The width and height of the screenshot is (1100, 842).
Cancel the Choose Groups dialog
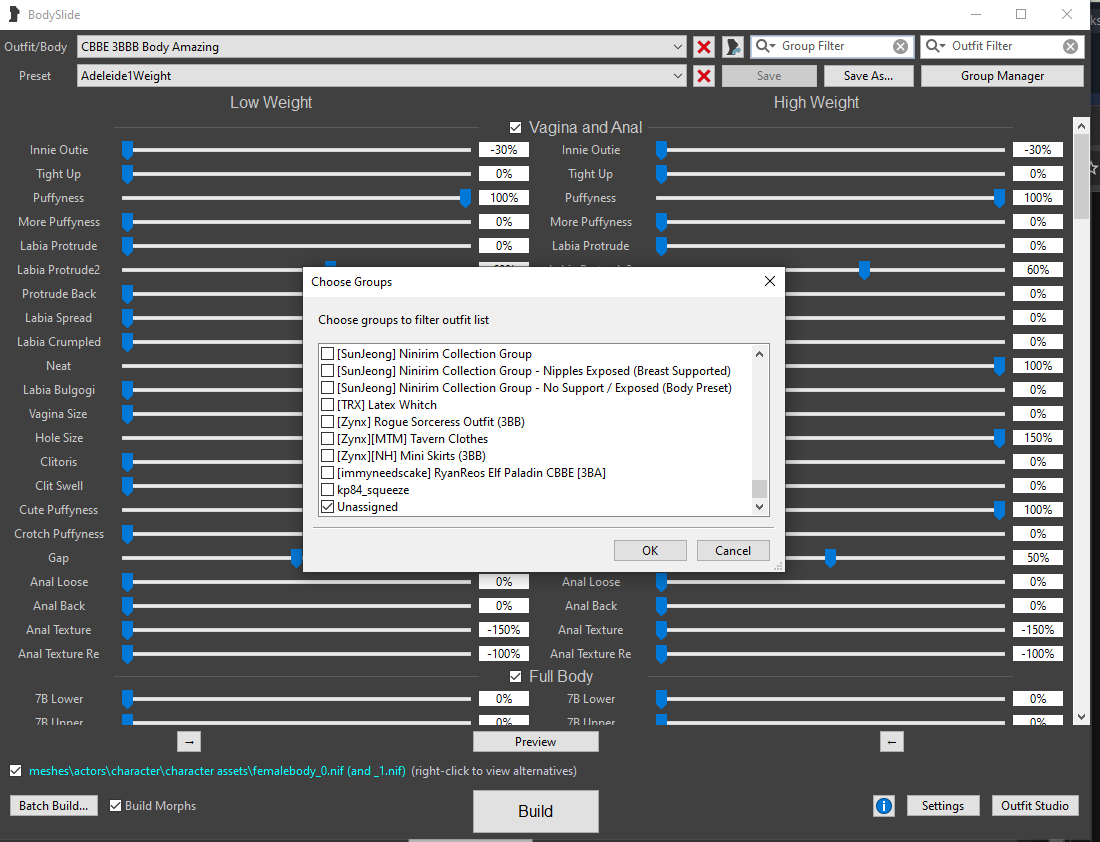[732, 551]
